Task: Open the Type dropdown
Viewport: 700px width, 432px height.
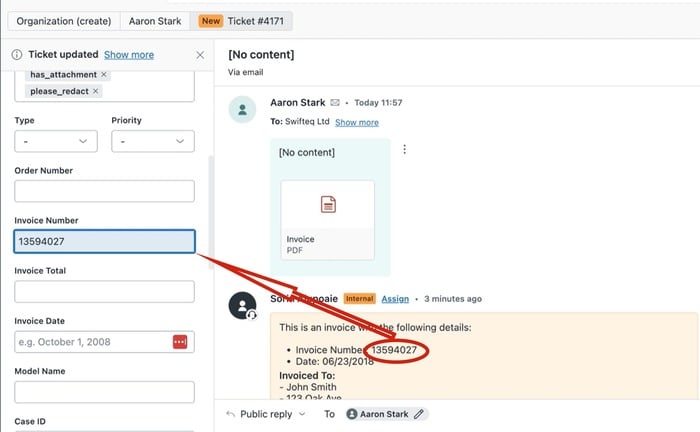Action: 56,141
